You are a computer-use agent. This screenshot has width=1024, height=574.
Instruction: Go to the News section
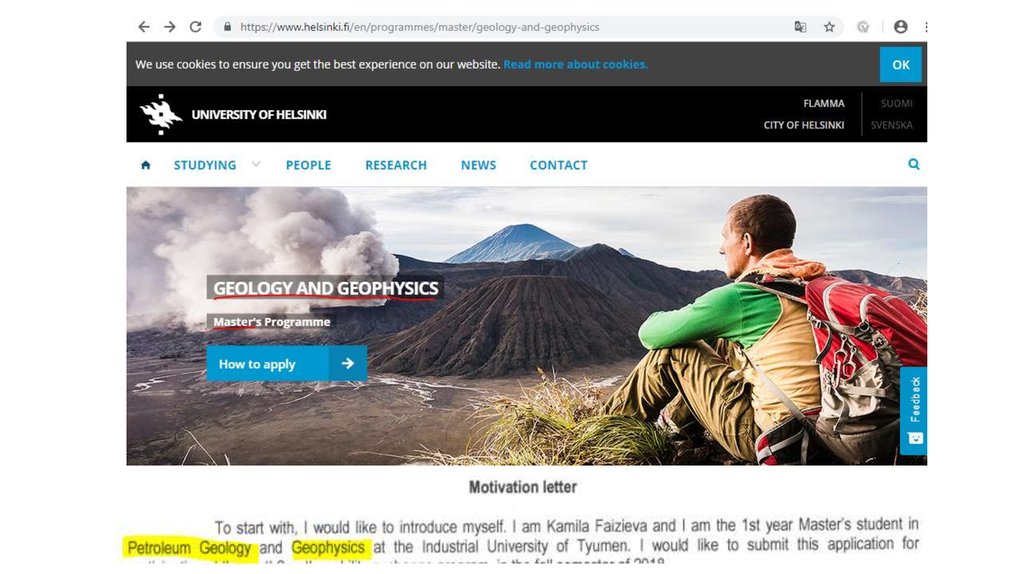point(478,165)
